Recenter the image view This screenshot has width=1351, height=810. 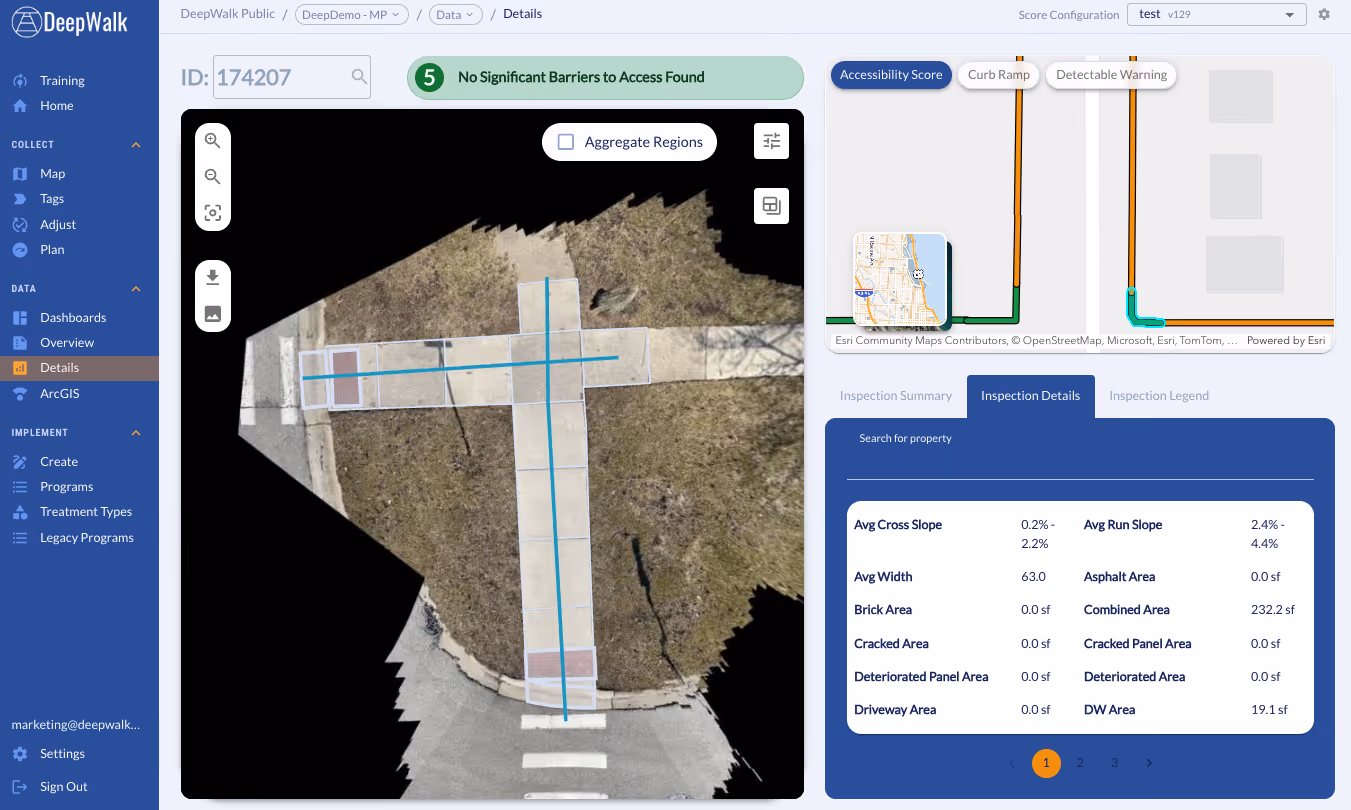coord(212,213)
